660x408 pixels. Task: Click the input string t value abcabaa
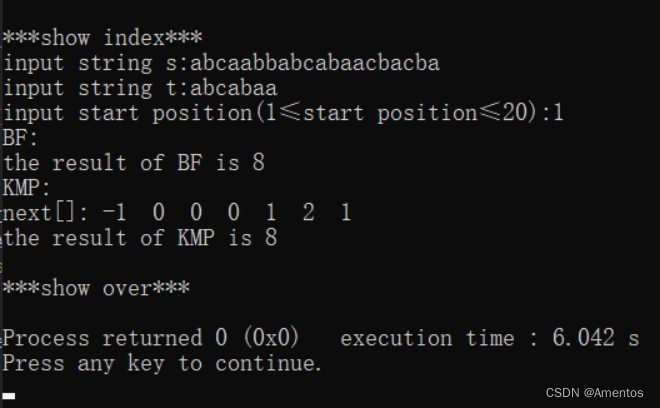coord(234,88)
